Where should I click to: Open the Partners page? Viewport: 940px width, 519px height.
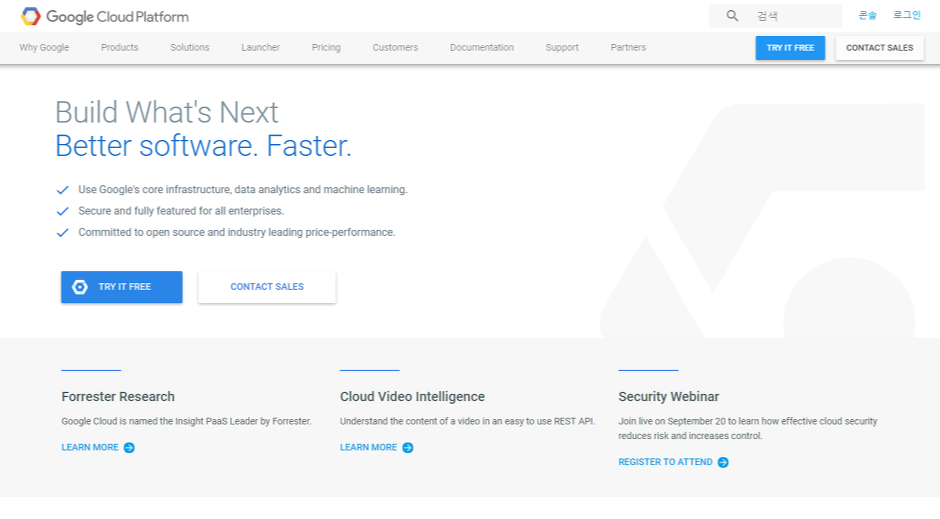tap(628, 47)
